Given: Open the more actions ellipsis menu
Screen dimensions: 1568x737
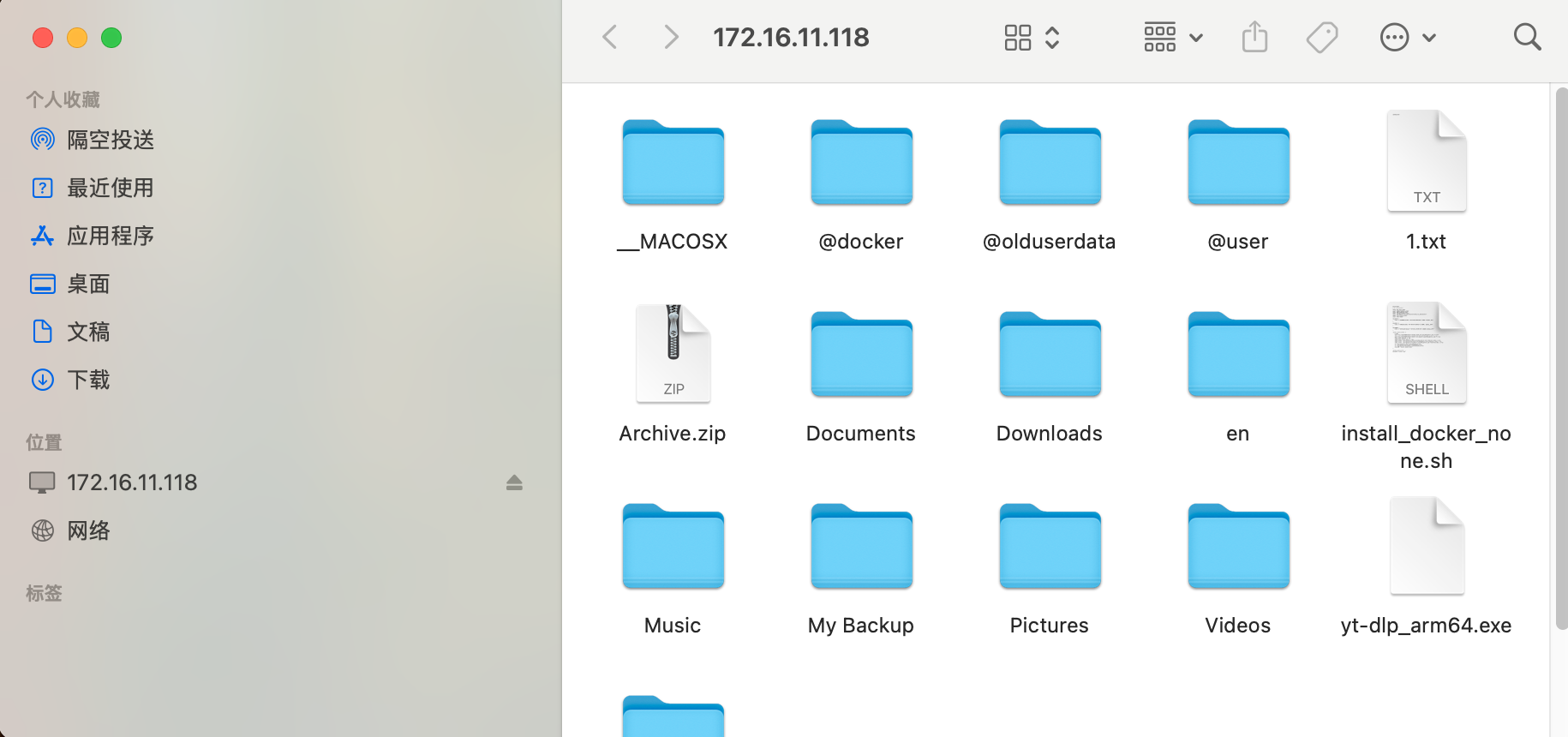Looking at the screenshot, I should tap(1407, 37).
